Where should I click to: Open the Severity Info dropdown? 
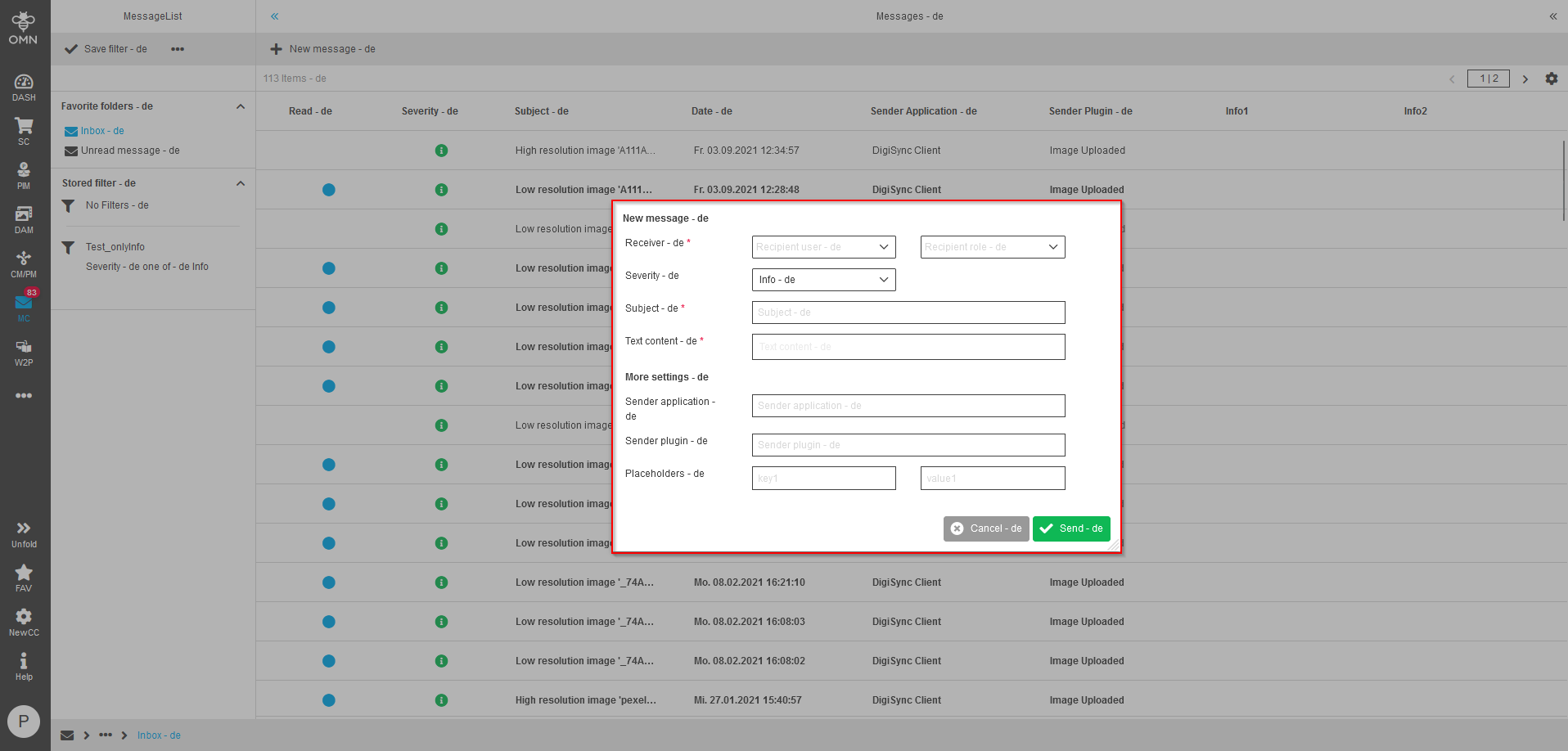(x=823, y=280)
